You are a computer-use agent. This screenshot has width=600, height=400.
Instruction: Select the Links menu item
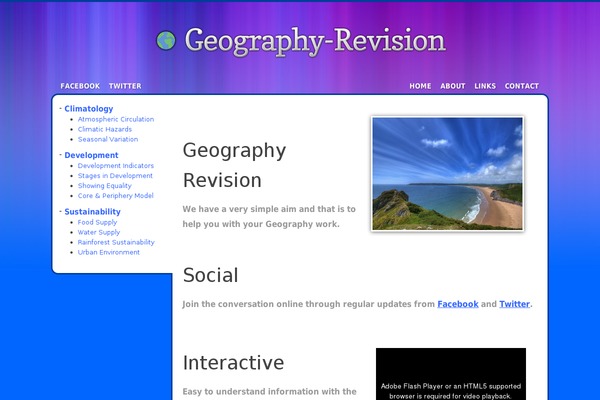coord(485,86)
